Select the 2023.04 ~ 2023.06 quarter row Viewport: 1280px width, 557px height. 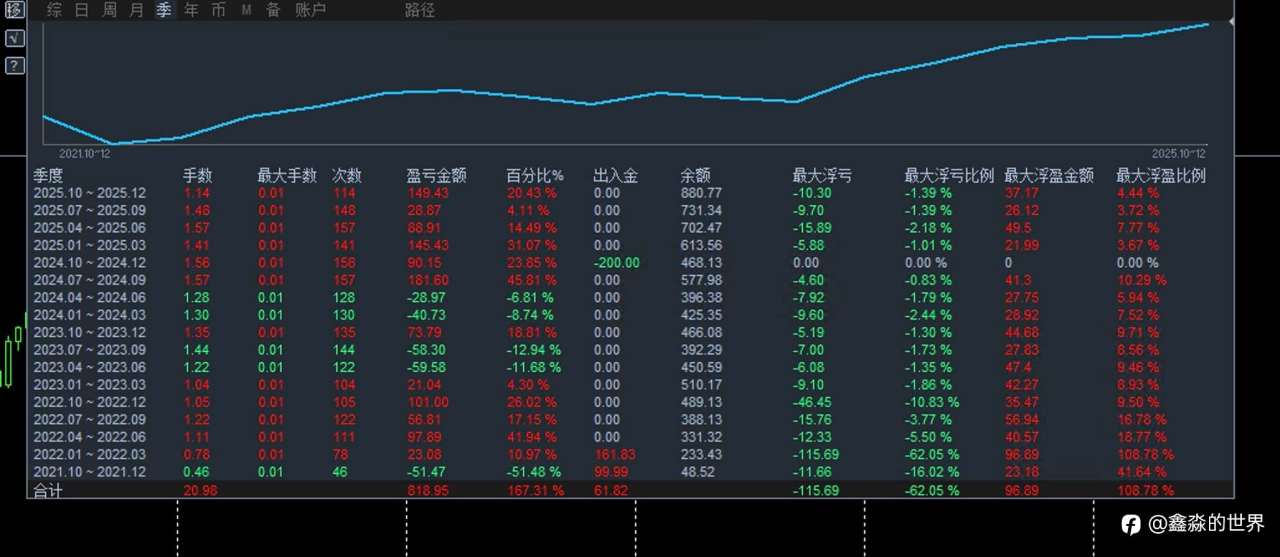click(630, 367)
